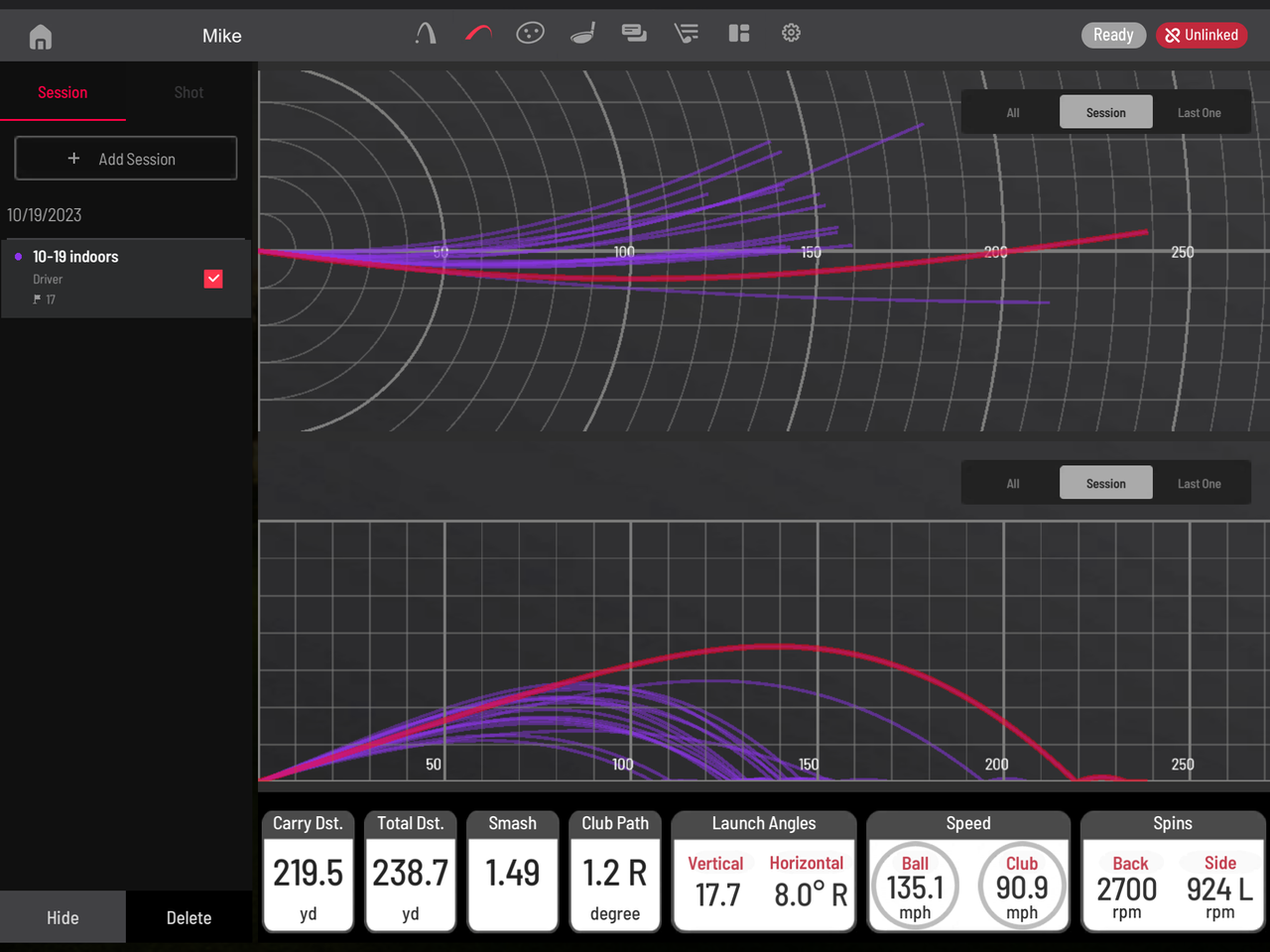The height and width of the screenshot is (952, 1270).
Task: Open the layout tiles icon
Action: tap(739, 34)
